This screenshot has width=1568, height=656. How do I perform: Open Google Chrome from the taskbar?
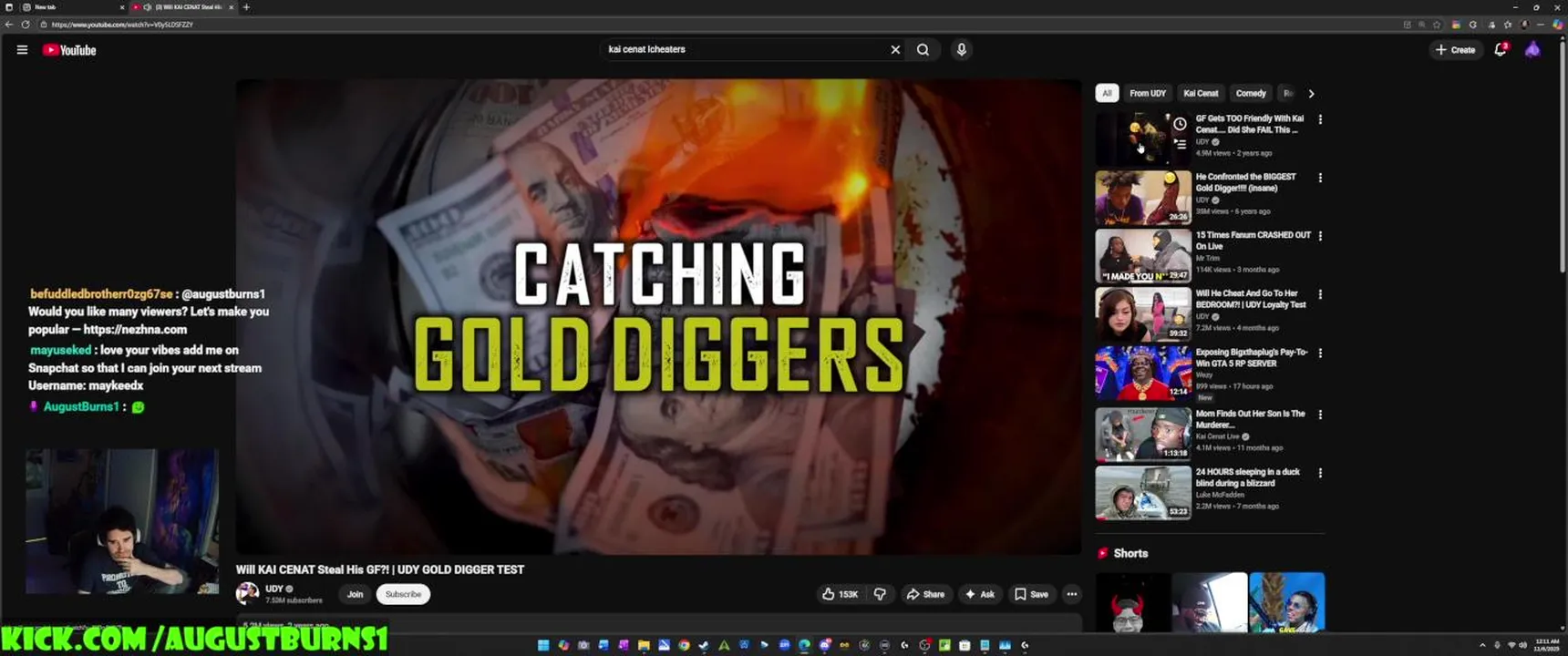684,645
